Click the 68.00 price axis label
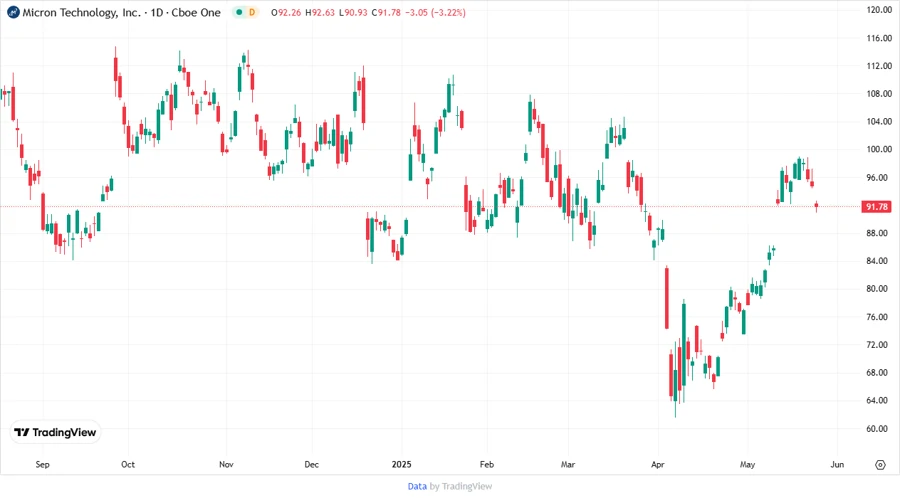 coord(879,372)
